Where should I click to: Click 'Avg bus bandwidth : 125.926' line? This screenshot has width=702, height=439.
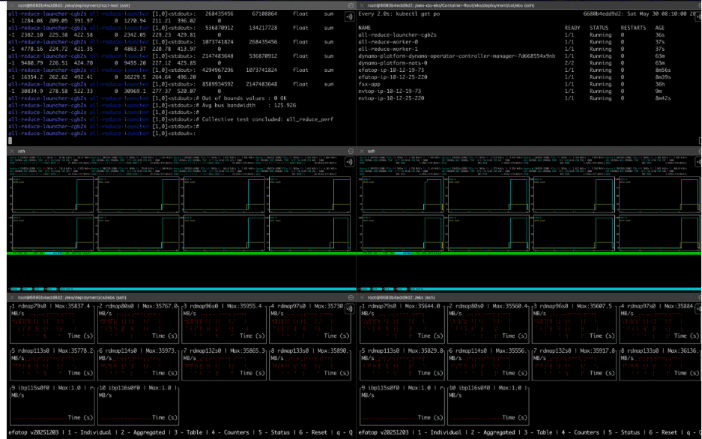tap(248, 105)
